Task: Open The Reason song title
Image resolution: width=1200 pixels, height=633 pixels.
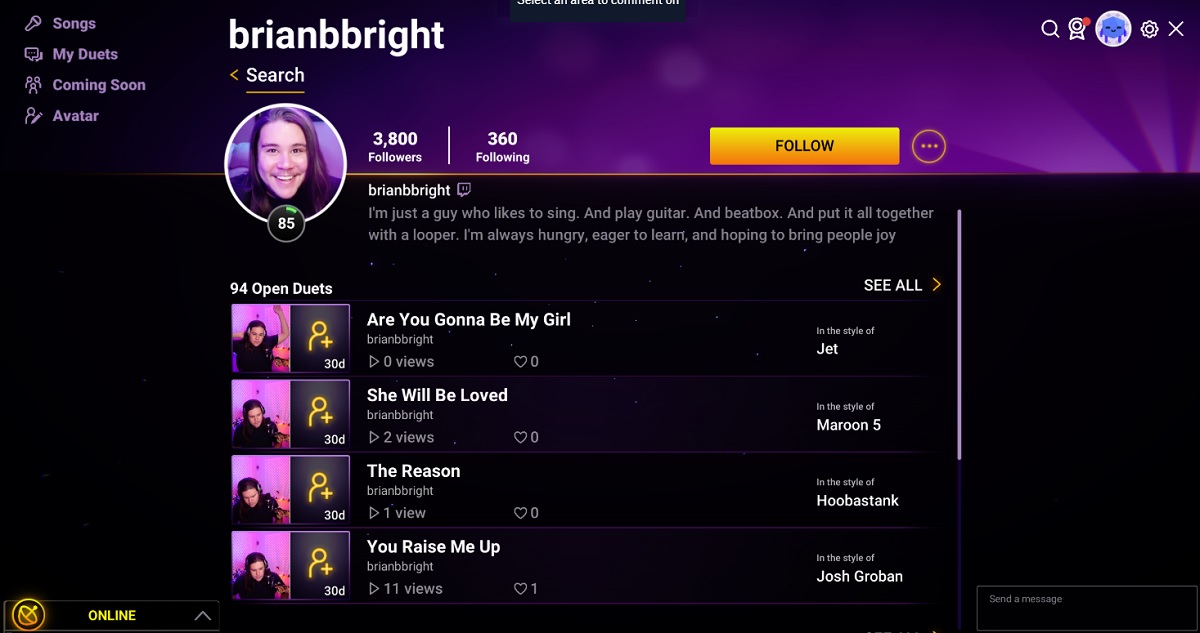Action: [x=414, y=471]
